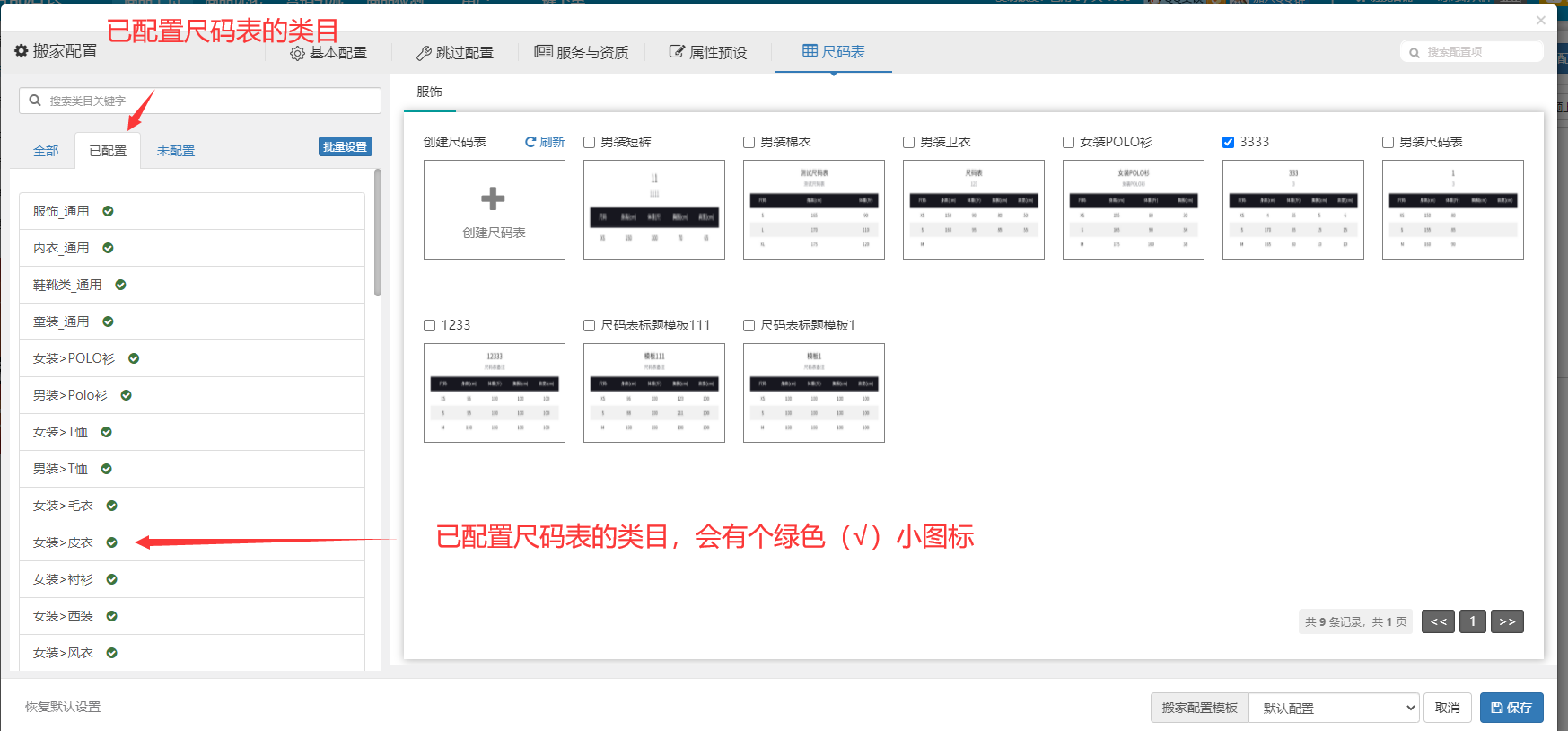The image size is (1568, 731).
Task: Tick the 尺码表标题模板111 checkbox
Action: [590, 325]
